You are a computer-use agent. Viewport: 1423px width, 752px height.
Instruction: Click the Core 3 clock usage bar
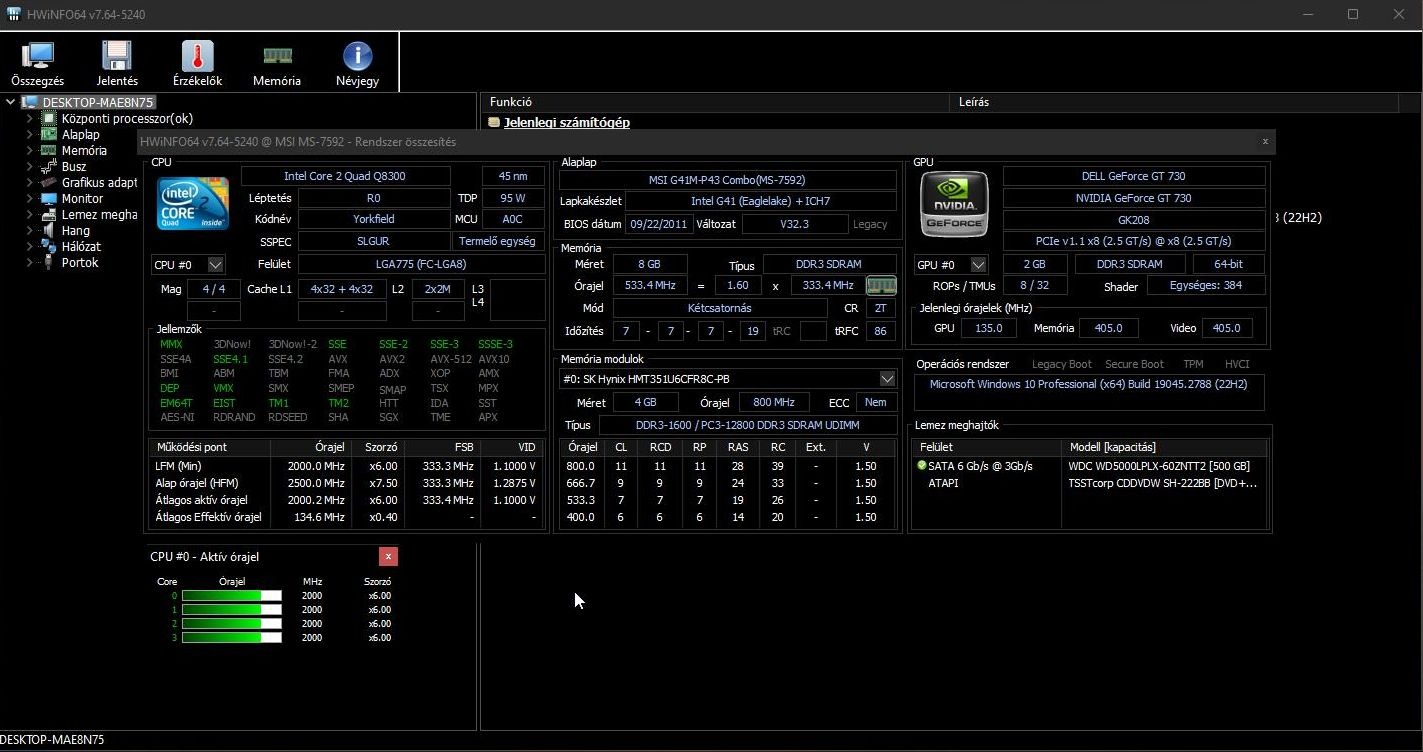pyautogui.click(x=232, y=637)
